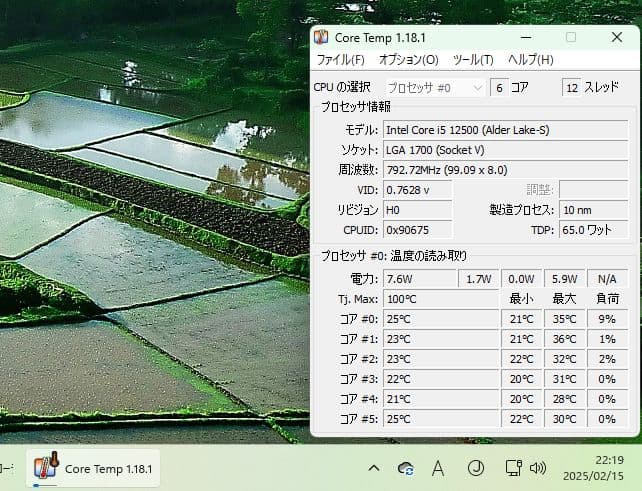Click the コア #4 current temperature 21℃
The width and height of the screenshot is (642, 491).
tap(441, 399)
